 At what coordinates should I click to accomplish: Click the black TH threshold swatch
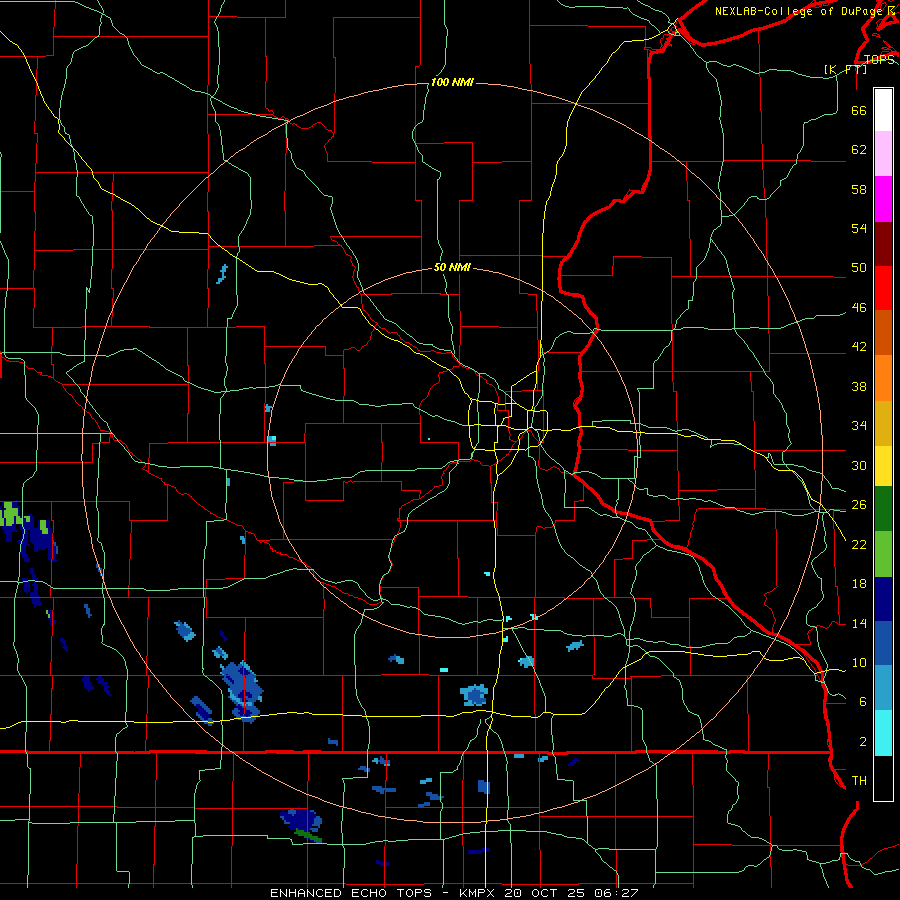pos(883,778)
